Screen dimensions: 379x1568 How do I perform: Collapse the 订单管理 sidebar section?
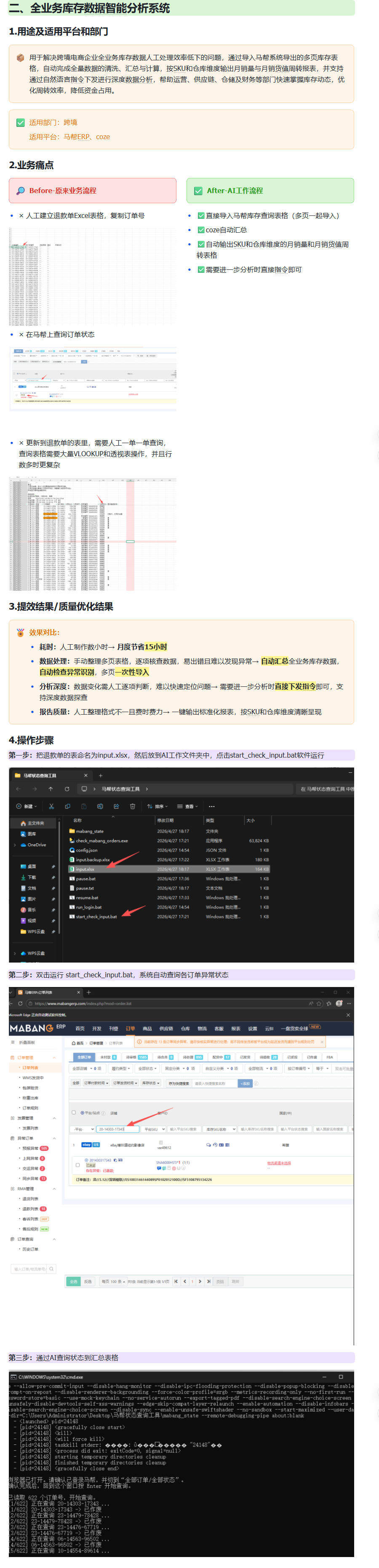click(x=54, y=1057)
